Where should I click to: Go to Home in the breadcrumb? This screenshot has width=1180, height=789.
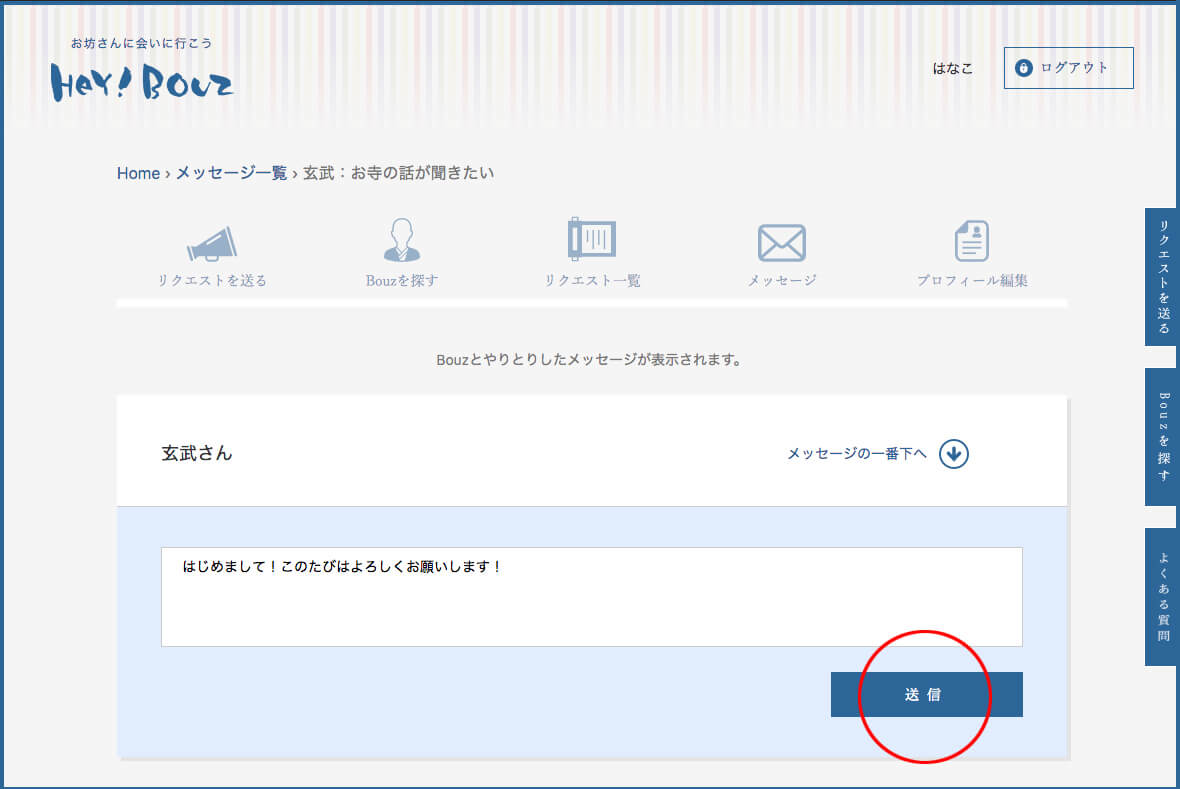(x=138, y=173)
